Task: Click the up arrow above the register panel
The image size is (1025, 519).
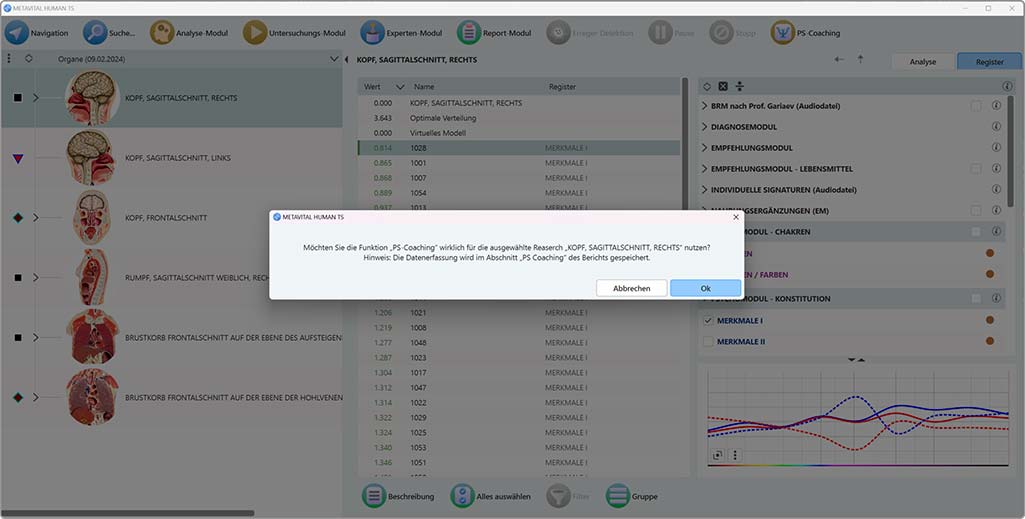Action: tap(860, 59)
